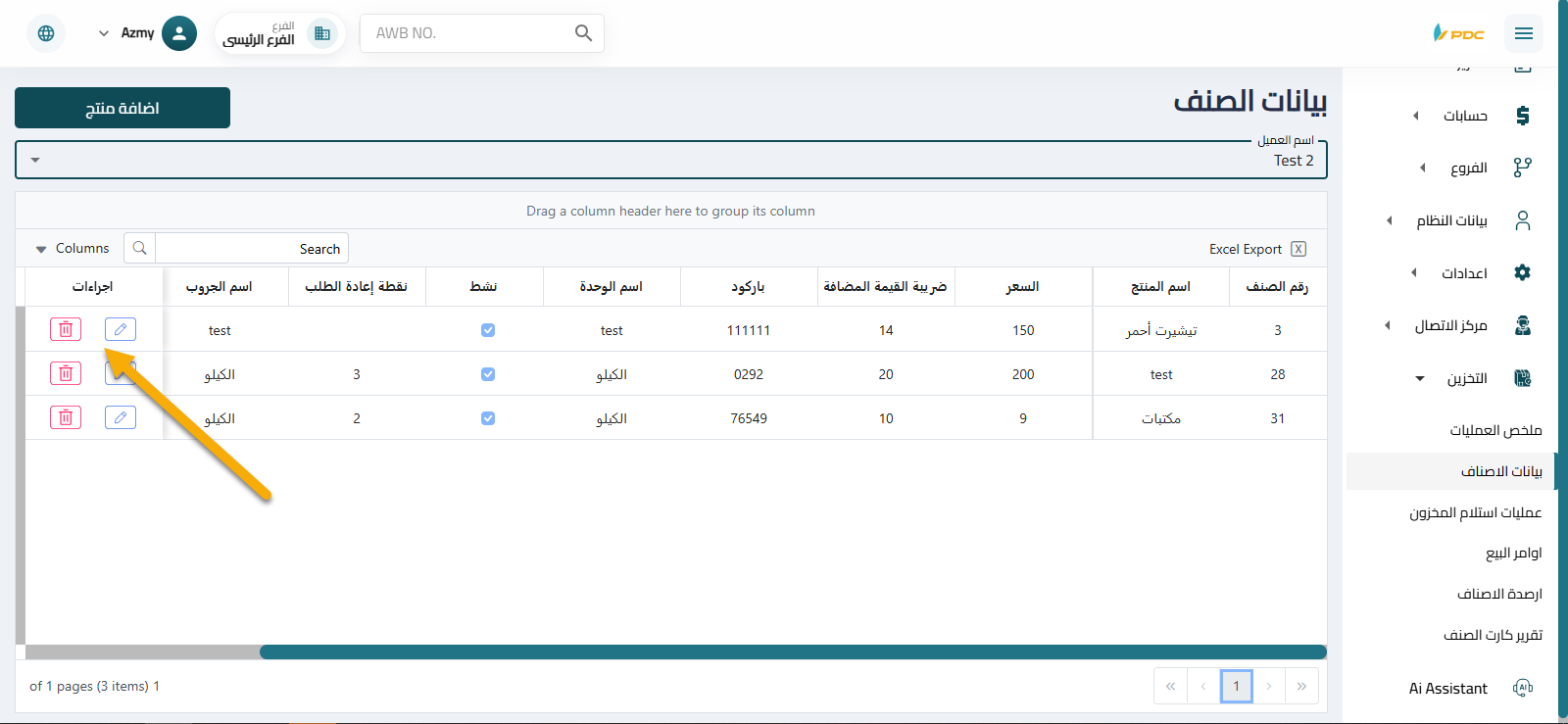This screenshot has width=1568, height=724.
Task: Sort by باركود column header
Action: coord(749,287)
